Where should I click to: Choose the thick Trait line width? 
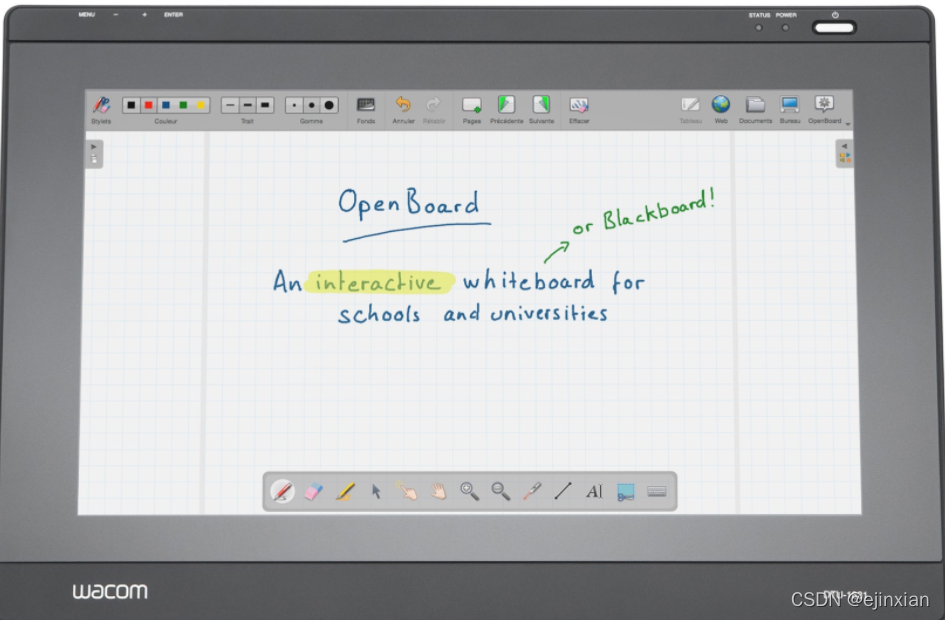[x=265, y=105]
